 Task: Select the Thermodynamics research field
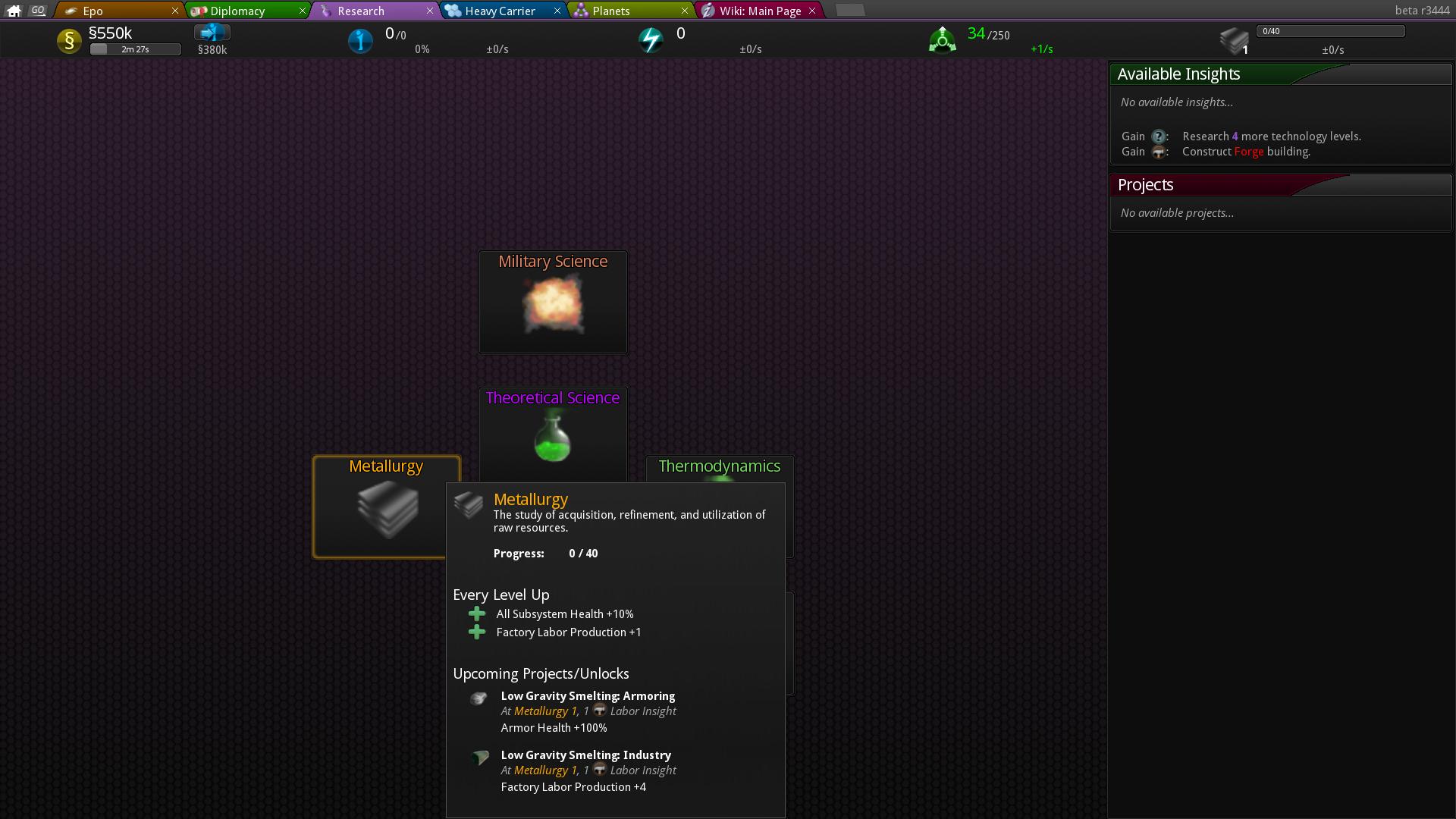tap(719, 466)
